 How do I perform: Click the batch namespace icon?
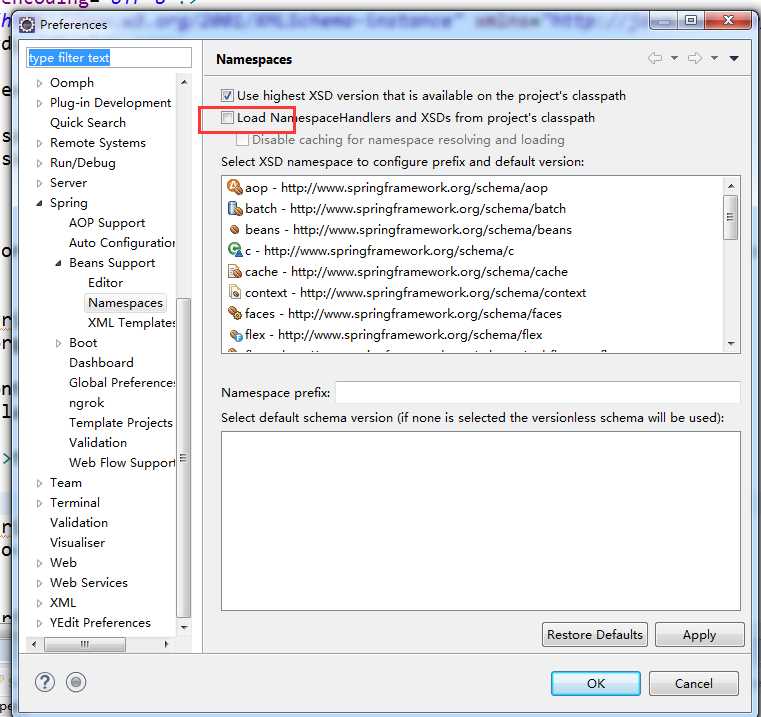coord(235,208)
